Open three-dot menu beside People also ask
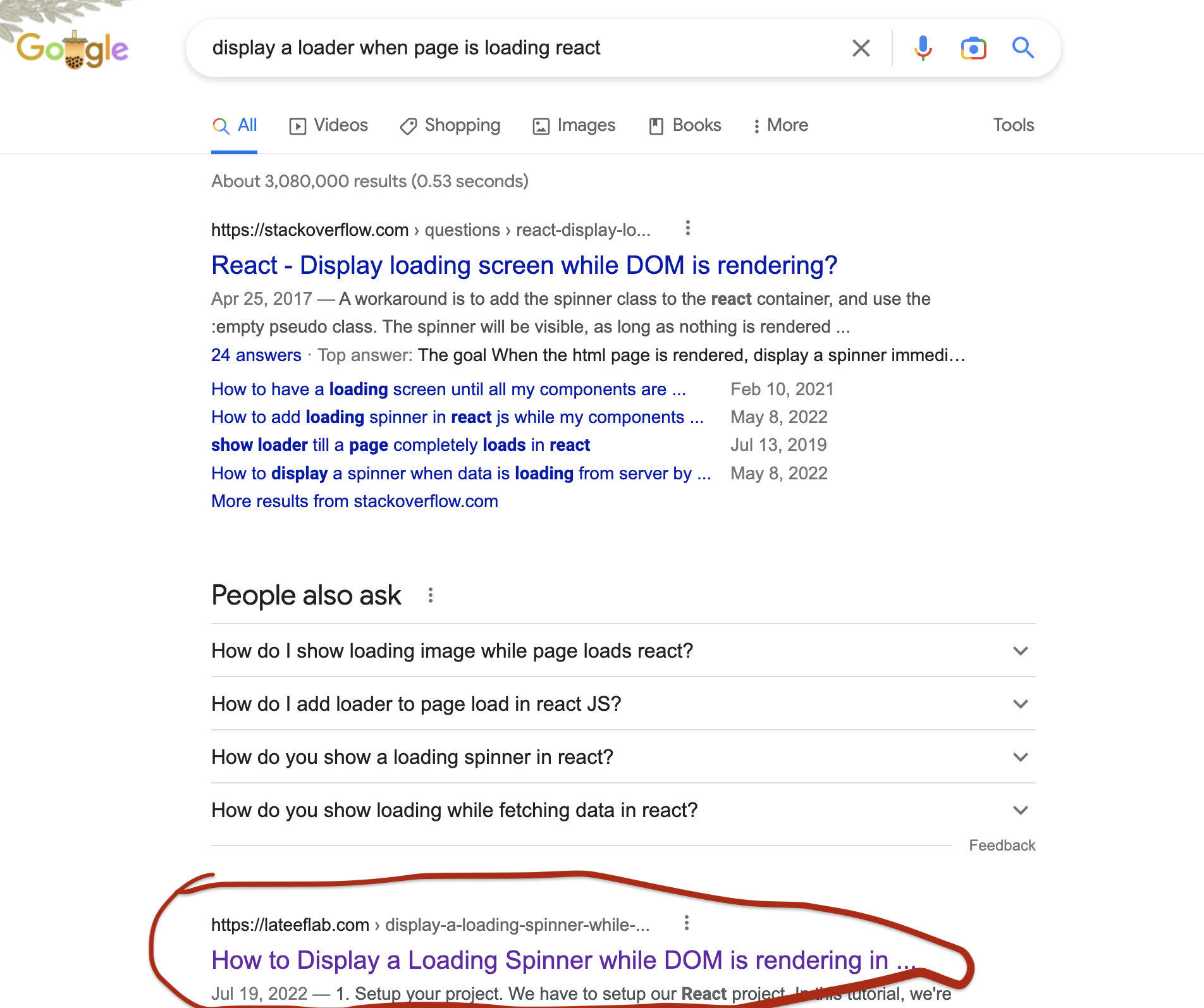 [x=431, y=595]
